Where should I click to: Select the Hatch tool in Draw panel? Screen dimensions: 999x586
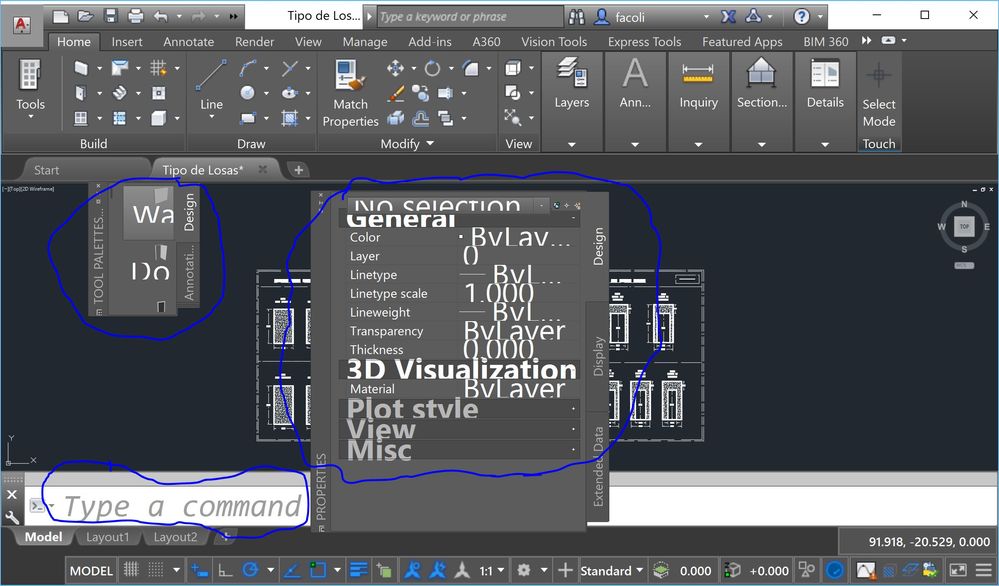pos(290,118)
